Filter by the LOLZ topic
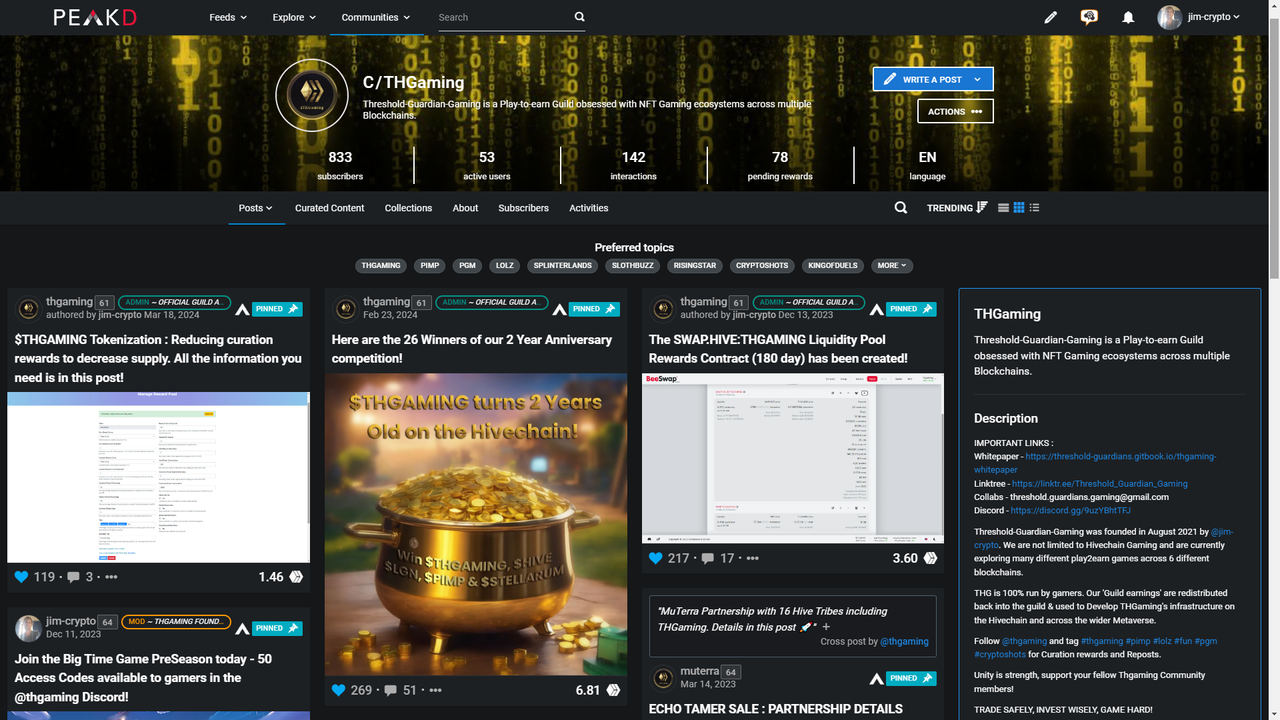 point(505,266)
